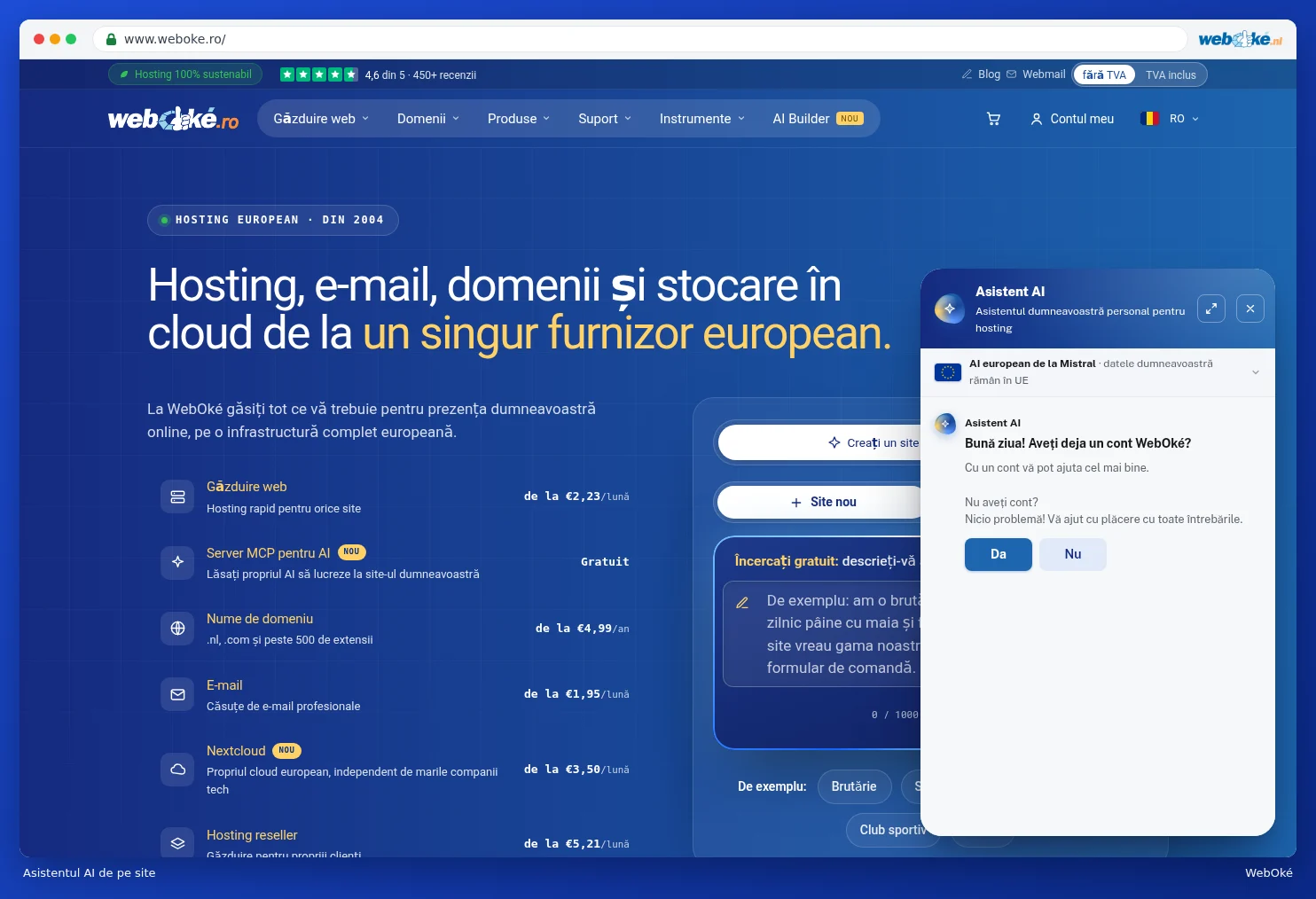Screen dimensions: 1316x899
Task: Open the Webmail link in top bar
Action: point(1036,74)
